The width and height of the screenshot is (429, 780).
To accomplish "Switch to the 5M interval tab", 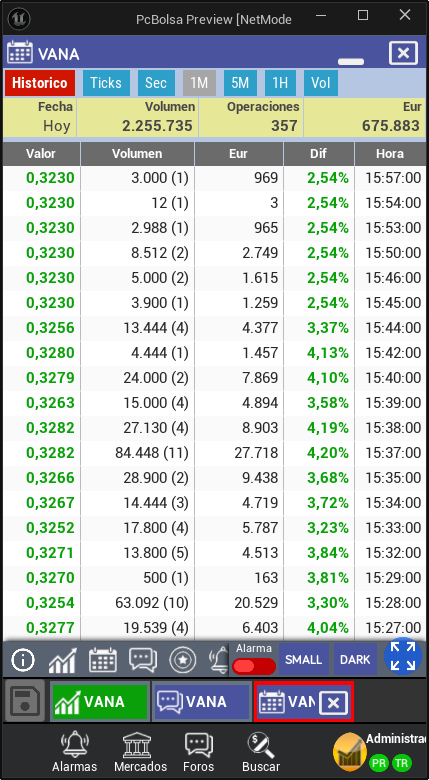I will [x=240, y=83].
